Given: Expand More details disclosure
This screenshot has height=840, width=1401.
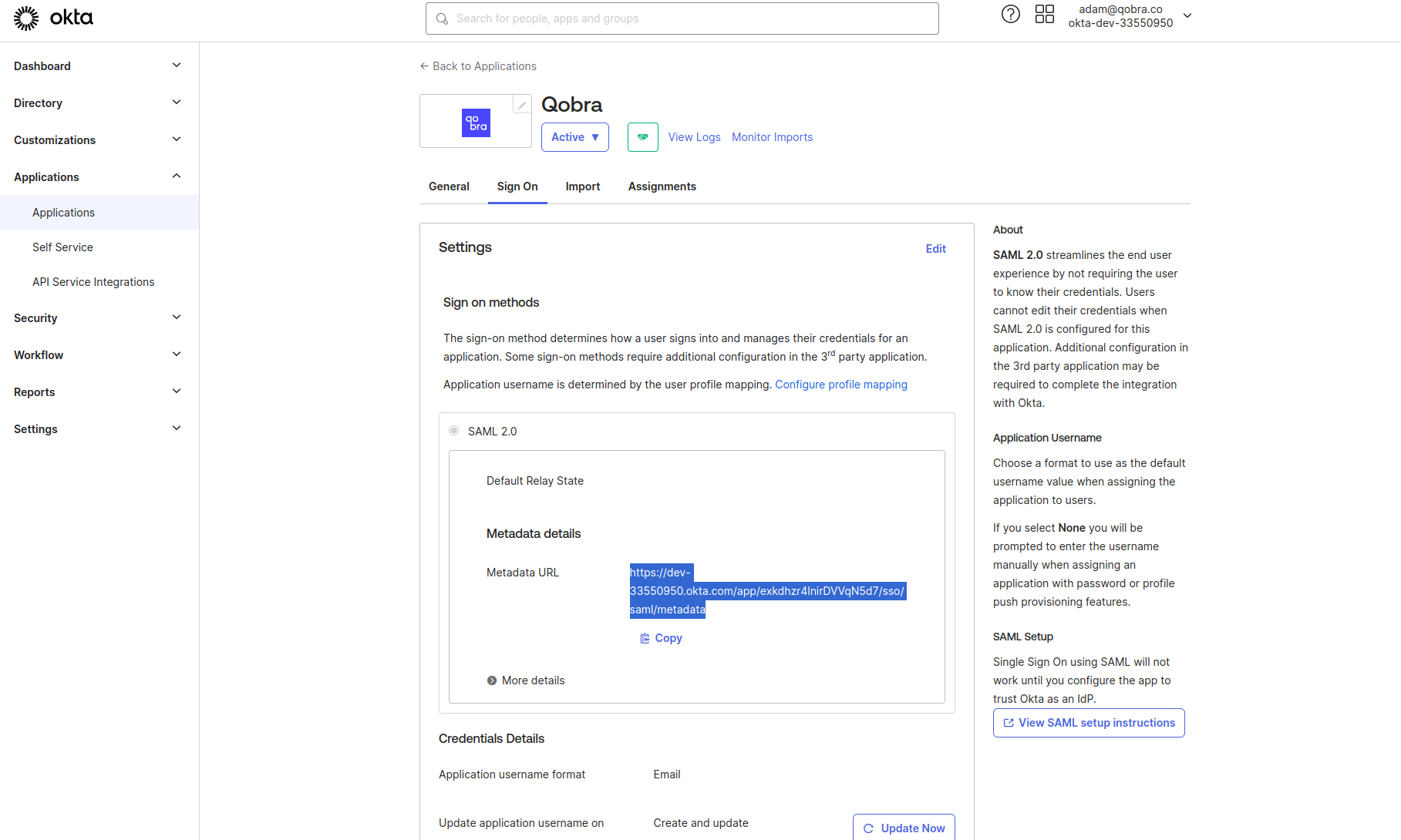Looking at the screenshot, I should [526, 680].
